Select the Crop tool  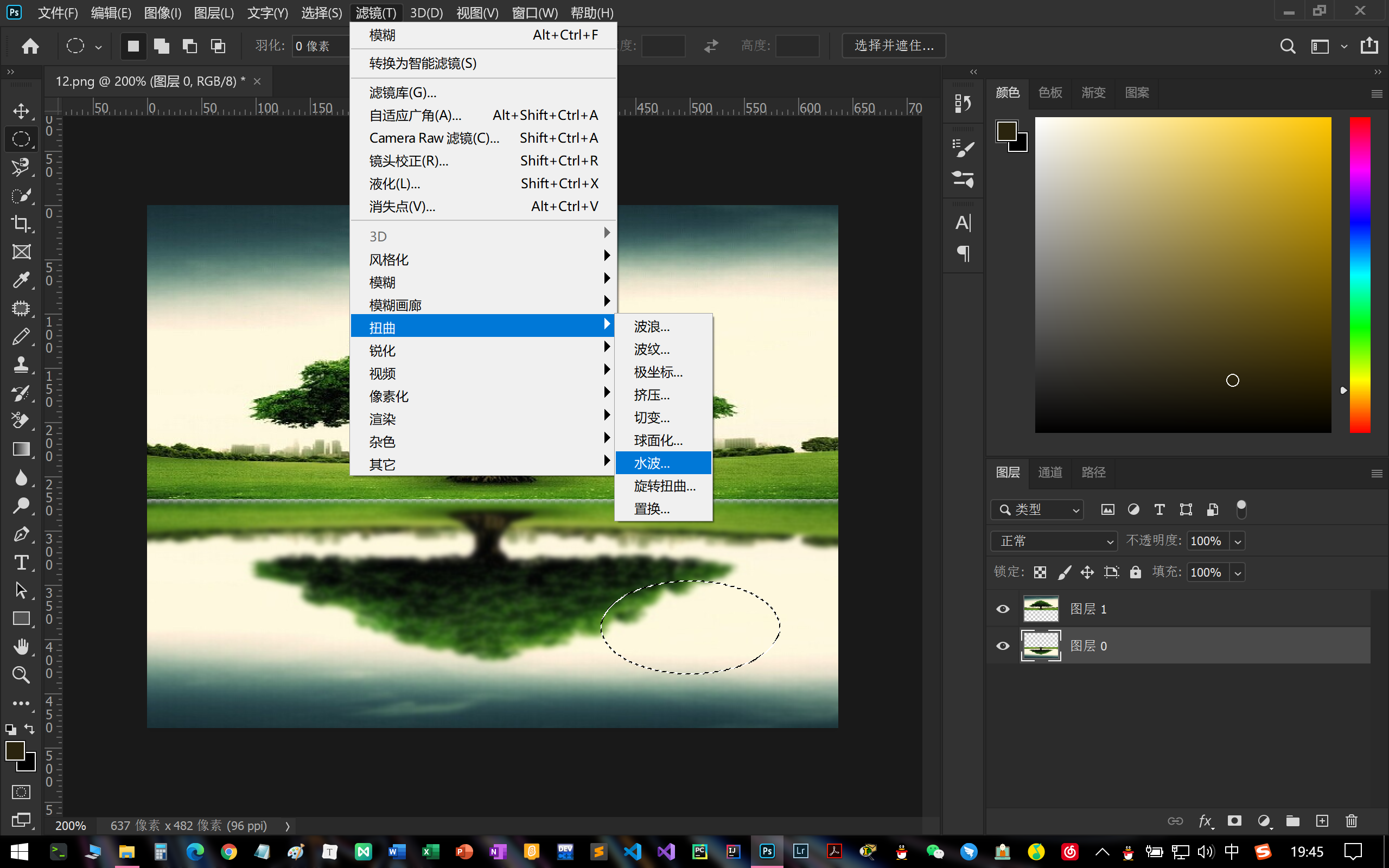click(21, 224)
